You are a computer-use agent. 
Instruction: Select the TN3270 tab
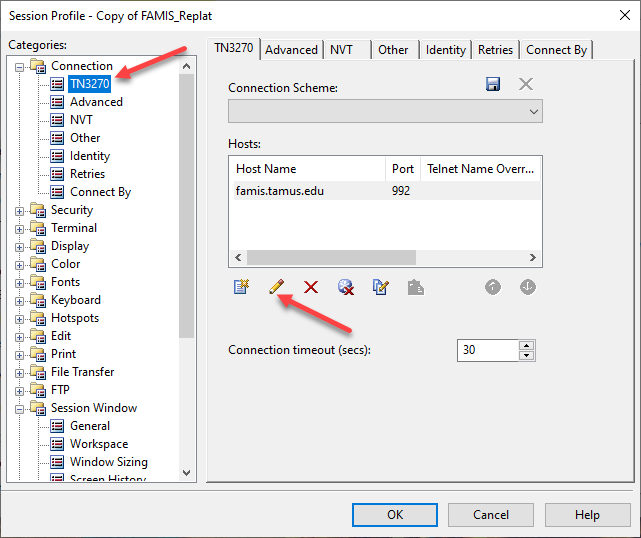click(x=234, y=48)
